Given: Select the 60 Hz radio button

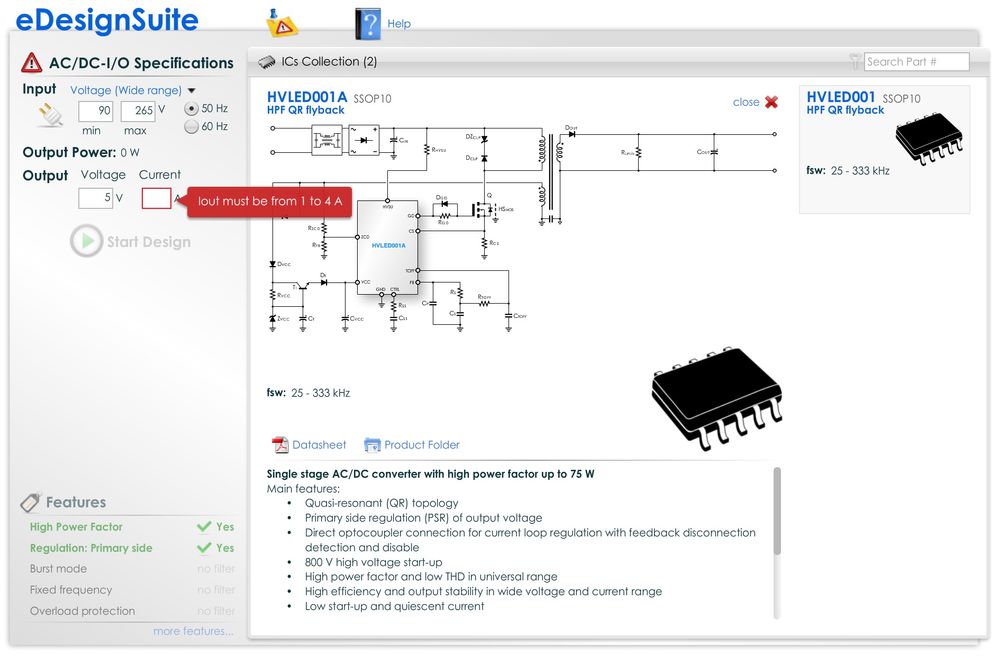Looking at the screenshot, I should tap(191, 127).
